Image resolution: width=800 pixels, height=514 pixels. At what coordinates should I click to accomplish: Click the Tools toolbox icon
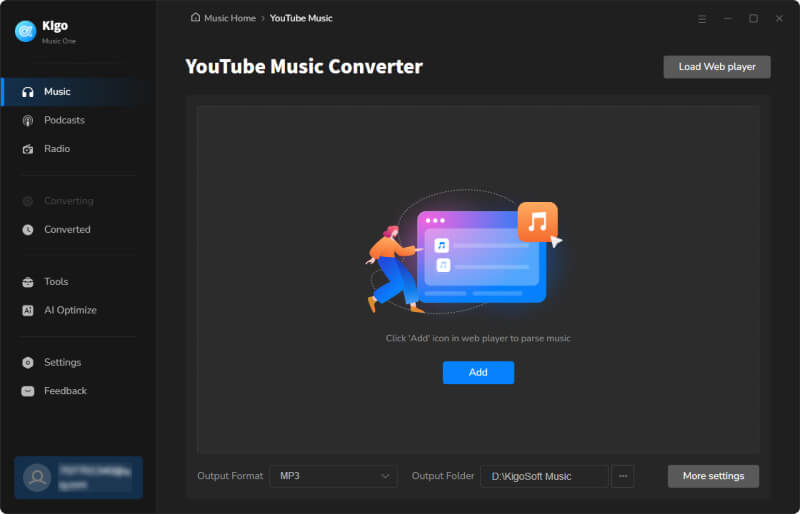pos(28,282)
